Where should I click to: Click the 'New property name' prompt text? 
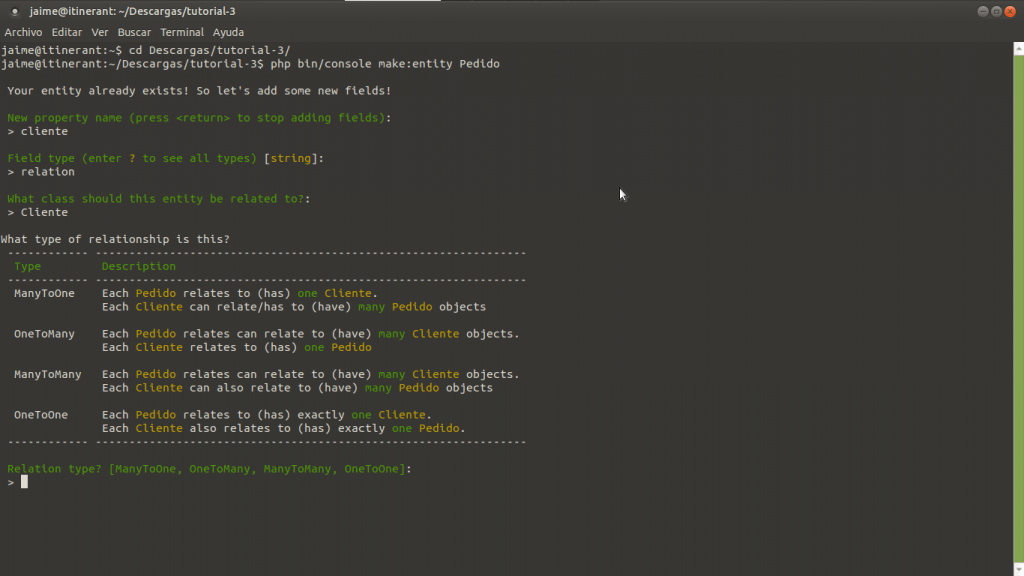[x=199, y=118]
